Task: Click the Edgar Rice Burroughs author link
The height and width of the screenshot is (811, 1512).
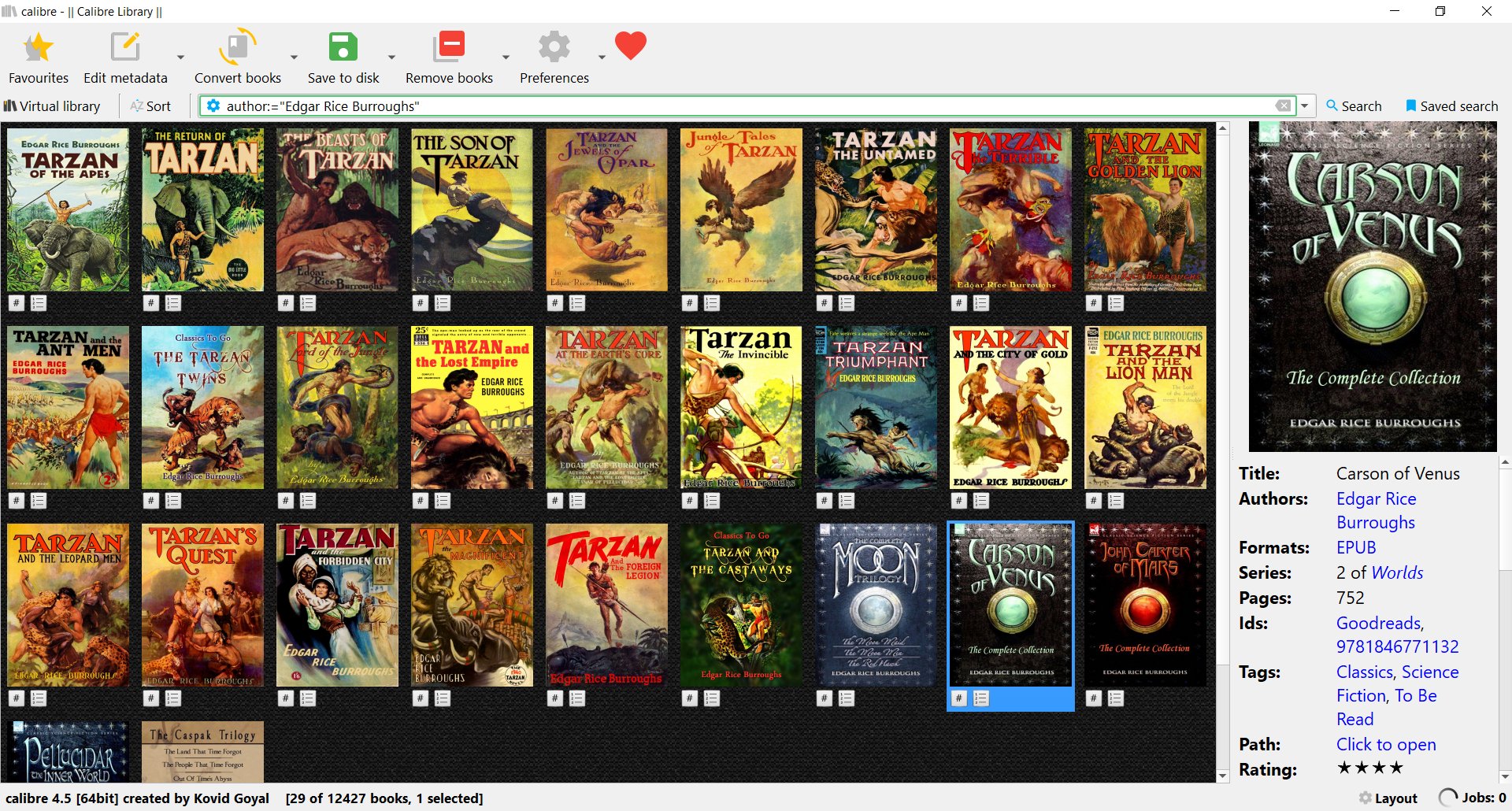Action: click(1376, 510)
